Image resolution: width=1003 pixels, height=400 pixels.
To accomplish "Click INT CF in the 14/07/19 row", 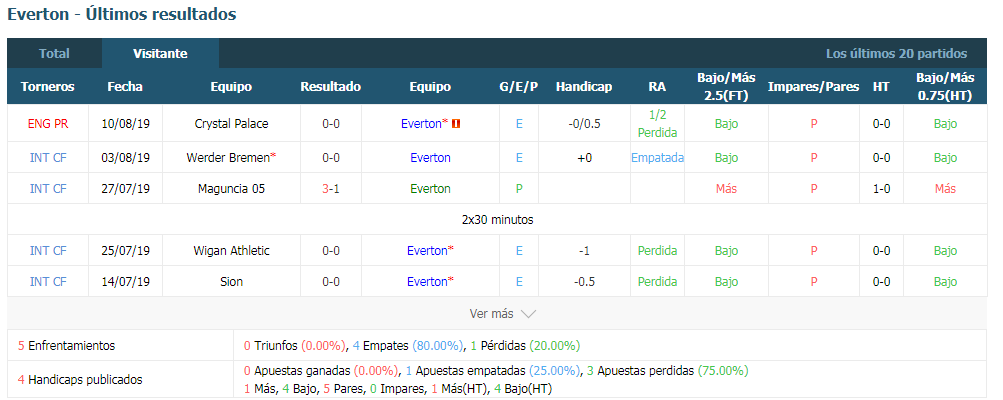I will (x=48, y=282).
